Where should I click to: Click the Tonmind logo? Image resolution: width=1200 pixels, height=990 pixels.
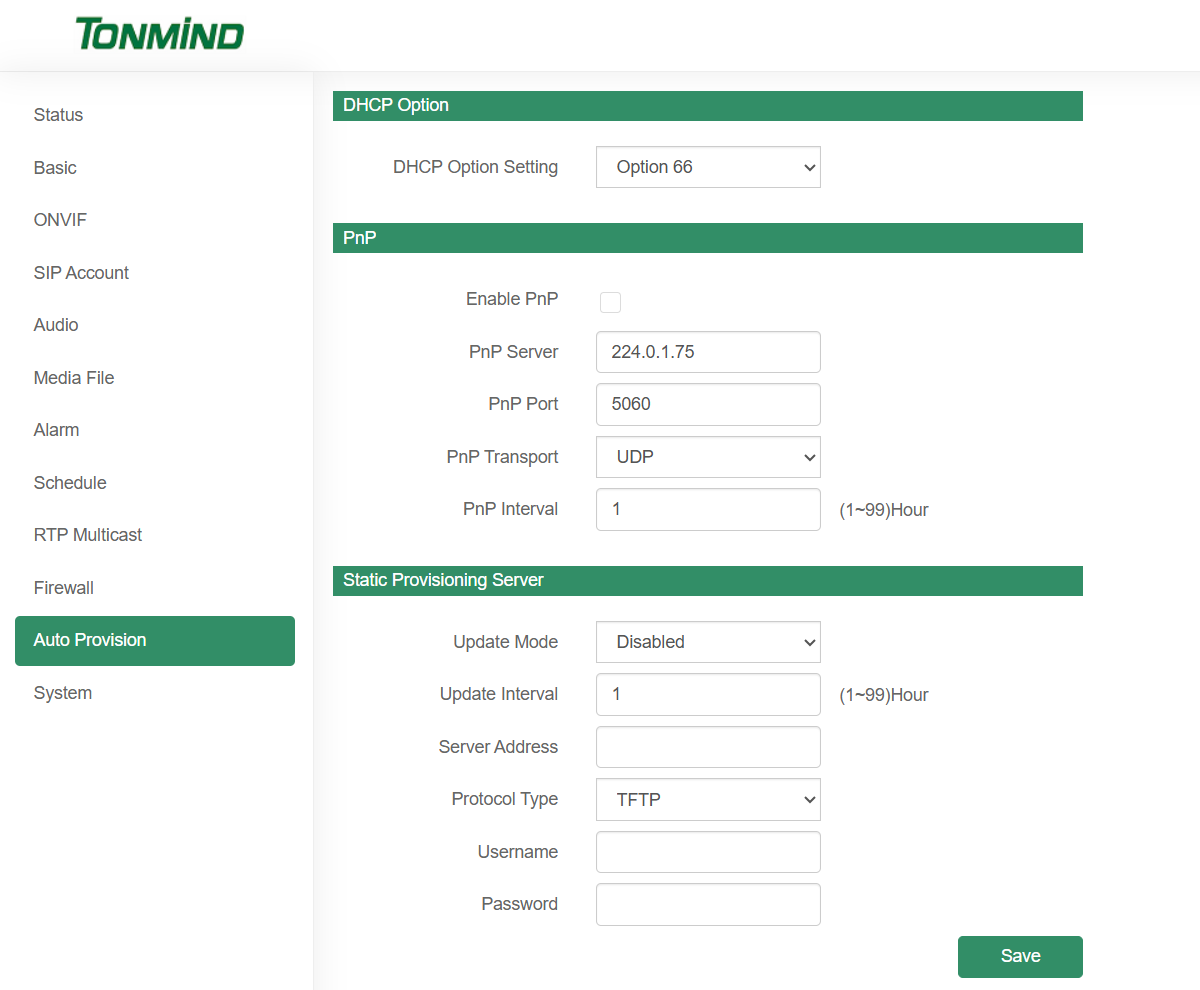159,34
